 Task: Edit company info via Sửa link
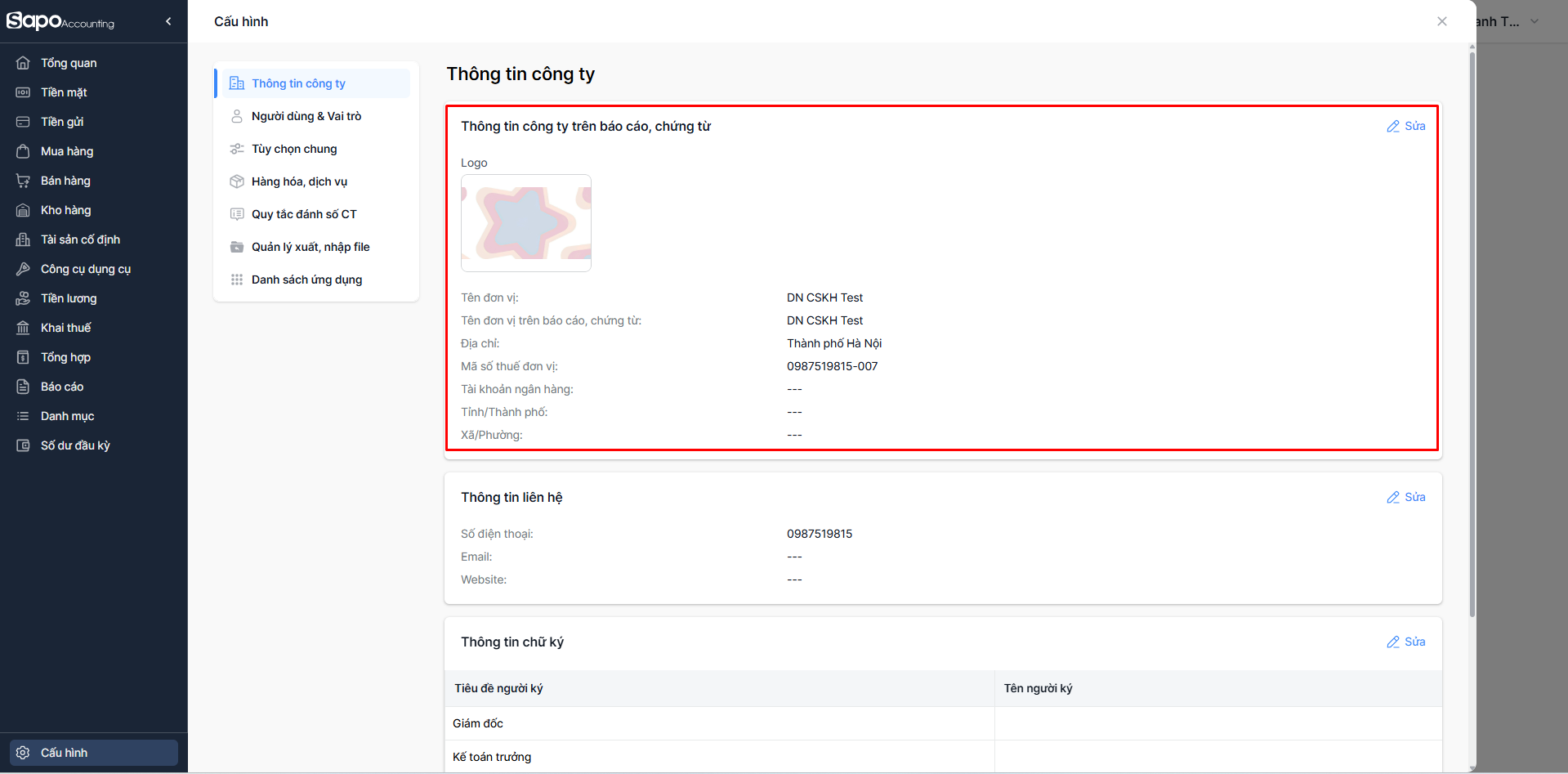[x=1406, y=126]
